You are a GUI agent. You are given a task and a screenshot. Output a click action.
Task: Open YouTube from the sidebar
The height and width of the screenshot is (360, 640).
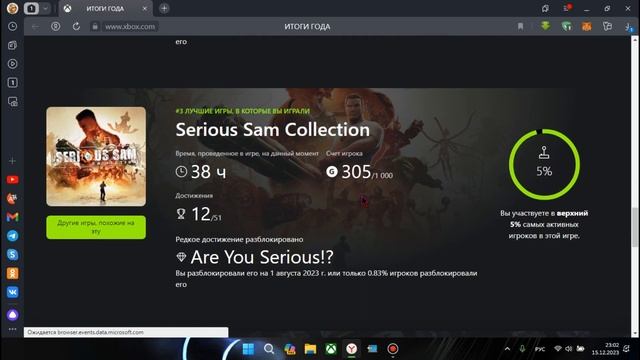(12, 180)
